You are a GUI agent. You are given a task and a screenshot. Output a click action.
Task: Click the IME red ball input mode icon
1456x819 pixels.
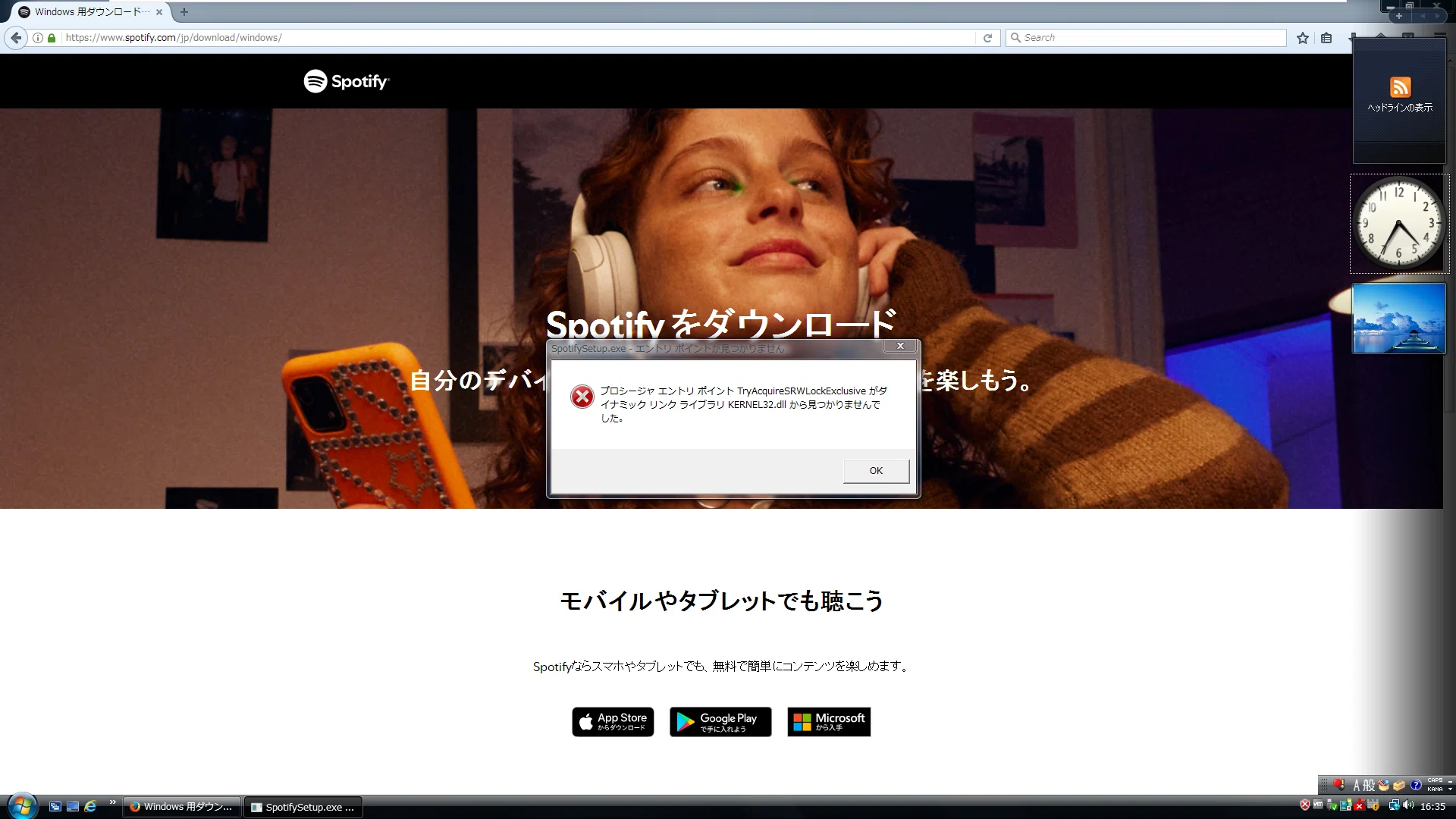(x=1338, y=784)
